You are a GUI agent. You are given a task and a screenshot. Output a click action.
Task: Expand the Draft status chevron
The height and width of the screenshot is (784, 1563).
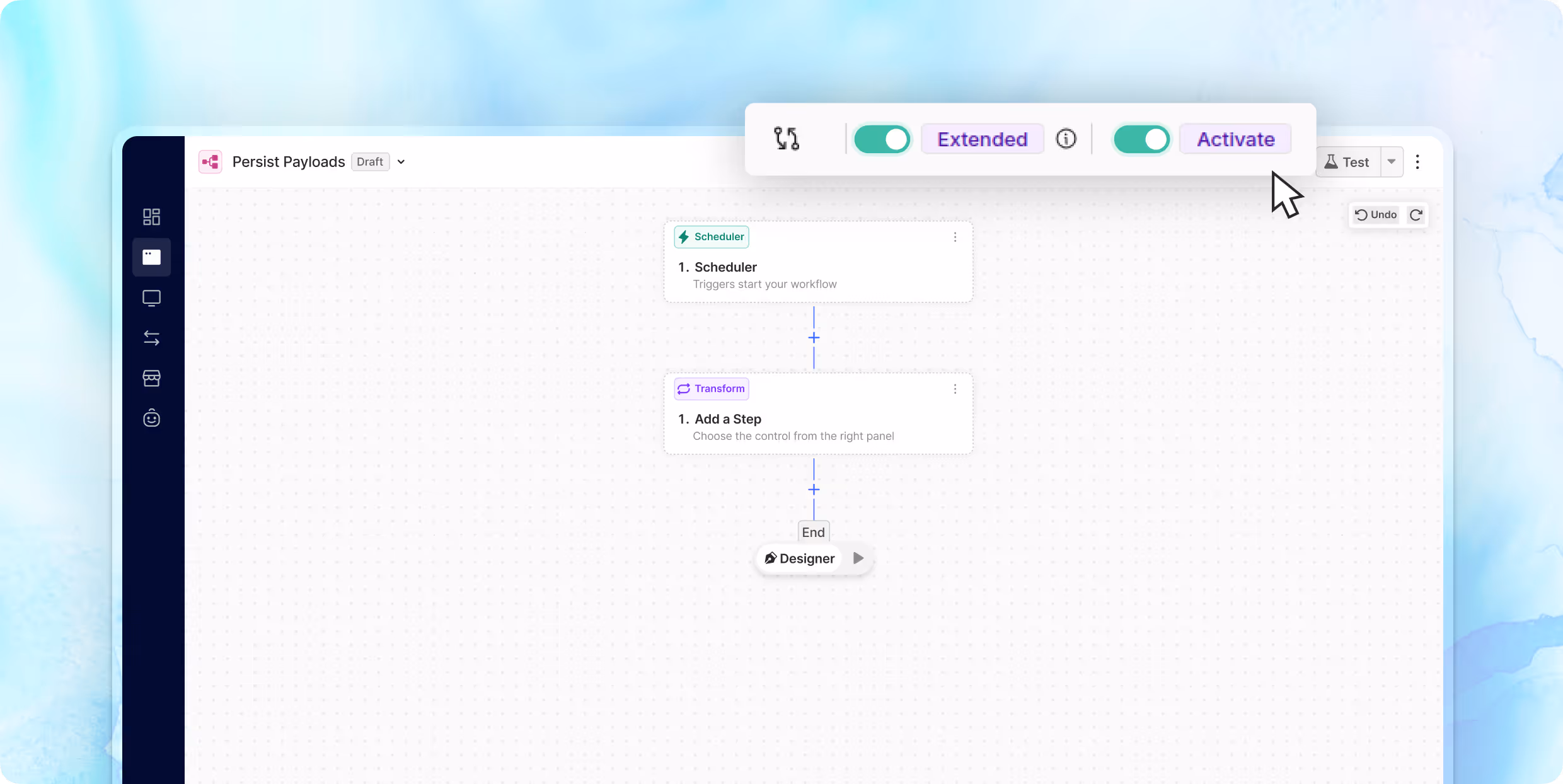click(x=401, y=162)
